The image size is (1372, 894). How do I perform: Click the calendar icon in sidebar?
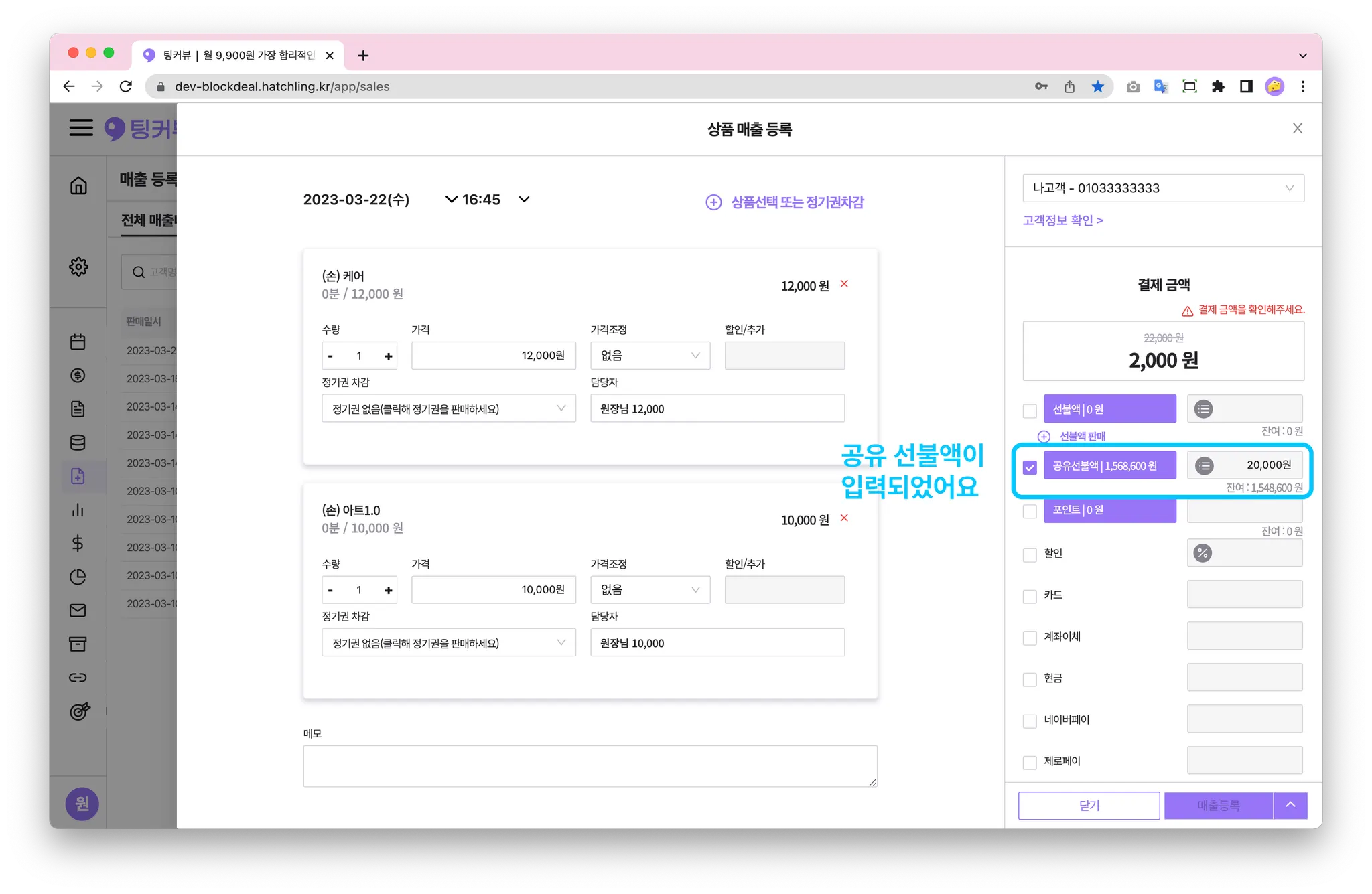(78, 342)
